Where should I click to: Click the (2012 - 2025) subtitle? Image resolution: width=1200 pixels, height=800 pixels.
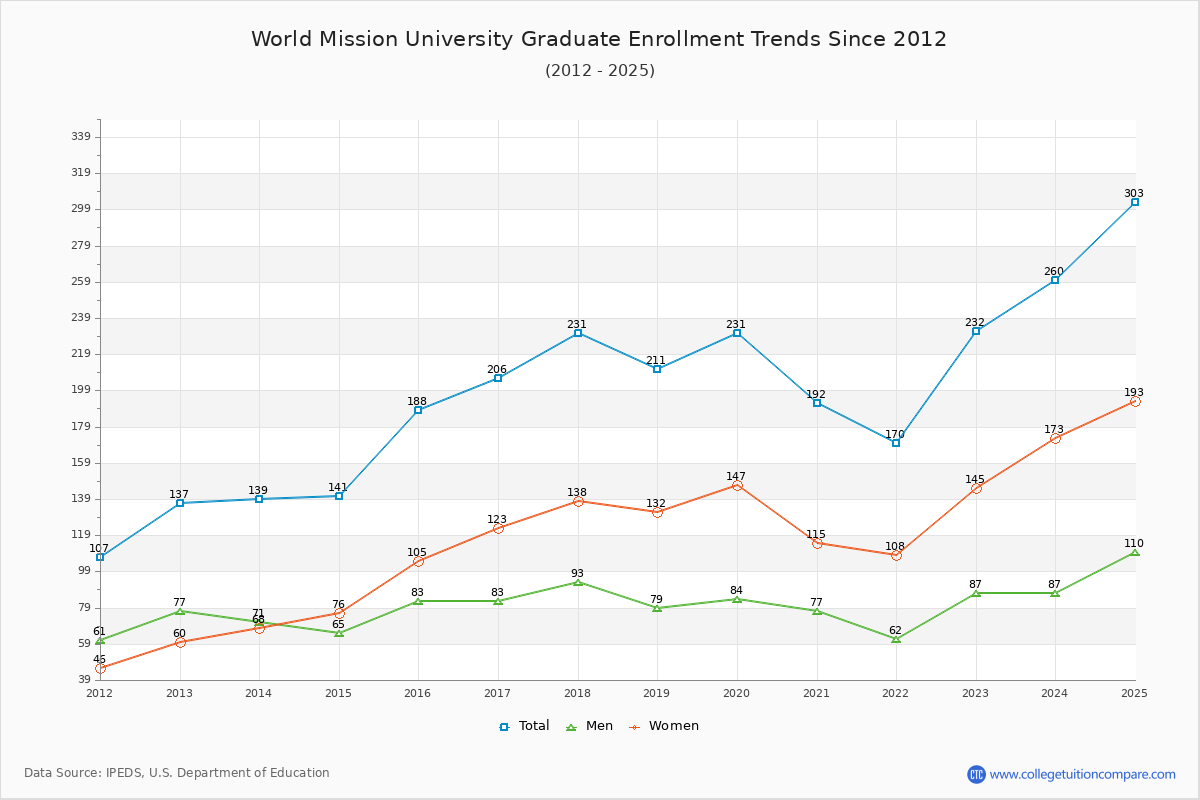coord(600,71)
